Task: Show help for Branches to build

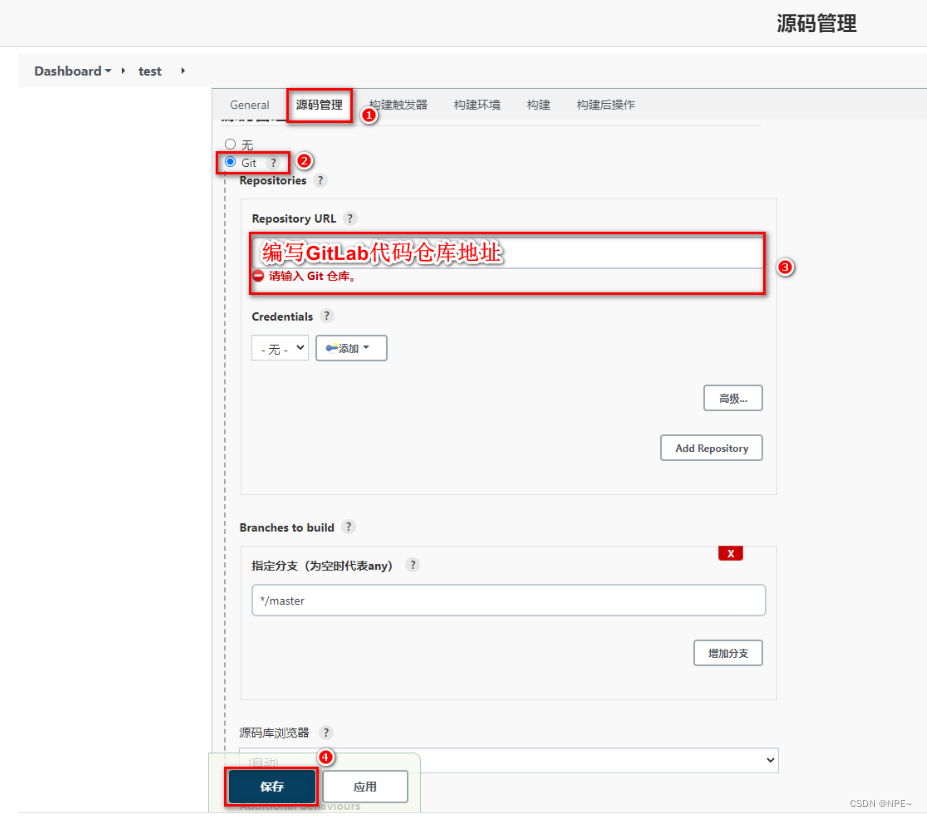Action: coord(348,527)
